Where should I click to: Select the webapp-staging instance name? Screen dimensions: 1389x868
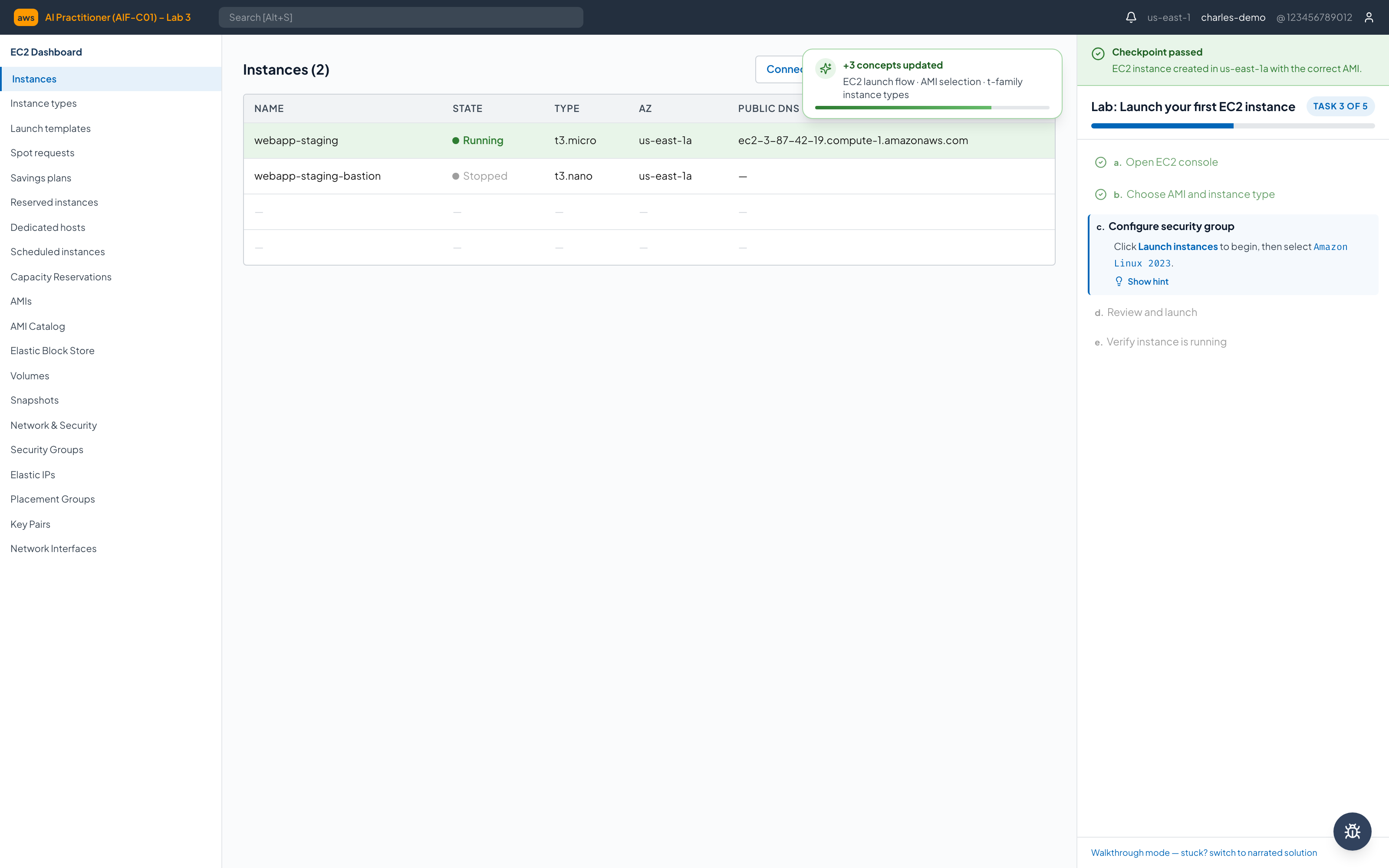coord(296,141)
